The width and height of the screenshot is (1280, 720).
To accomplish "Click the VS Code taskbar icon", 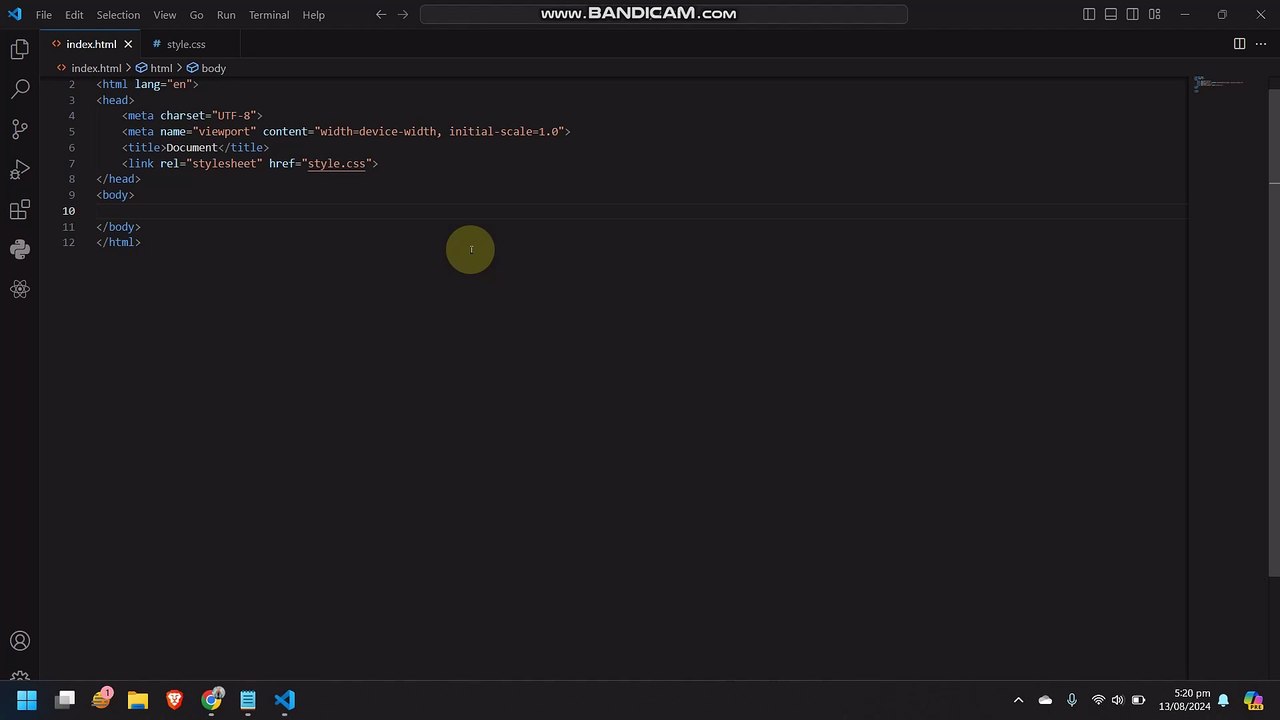I will click(285, 700).
